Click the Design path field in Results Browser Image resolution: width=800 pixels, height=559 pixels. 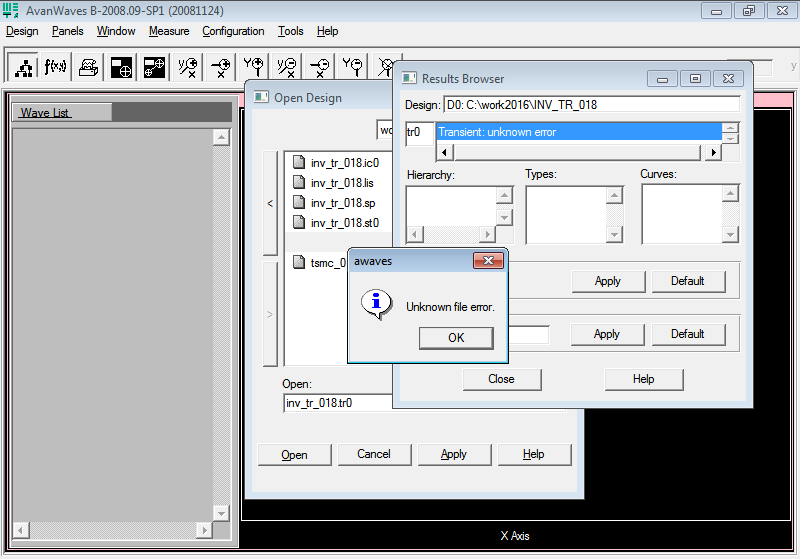592,105
